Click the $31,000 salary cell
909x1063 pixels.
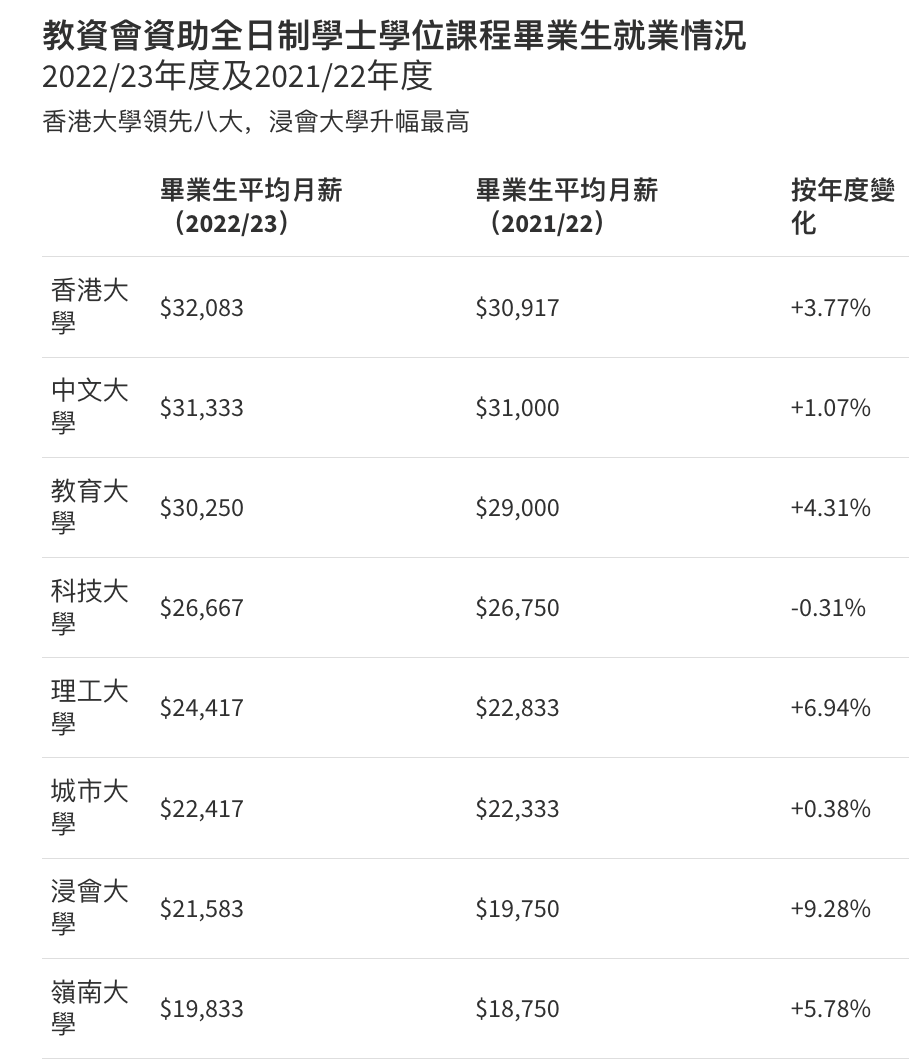(517, 408)
